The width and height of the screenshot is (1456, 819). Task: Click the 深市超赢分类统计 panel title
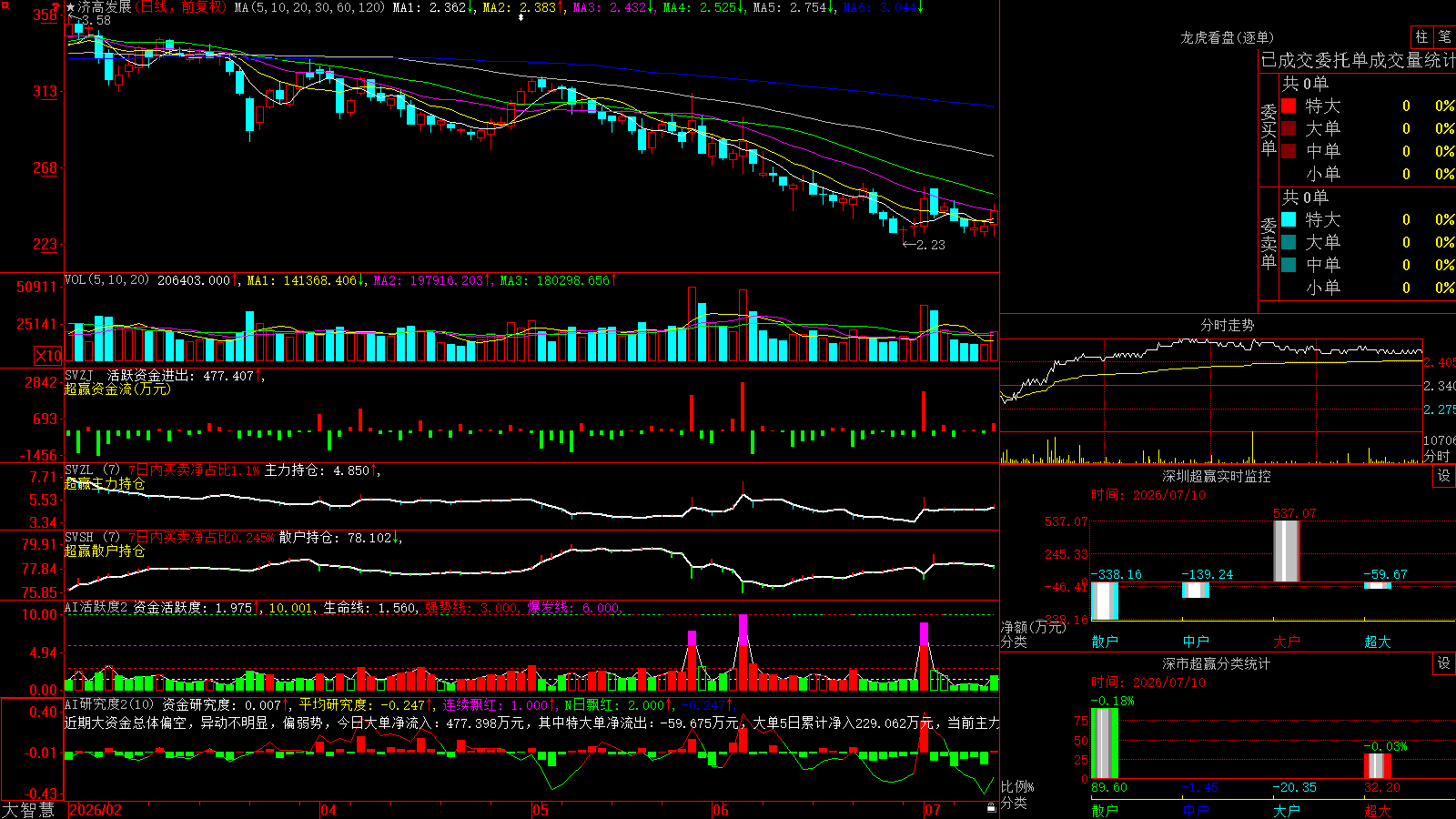1217,663
